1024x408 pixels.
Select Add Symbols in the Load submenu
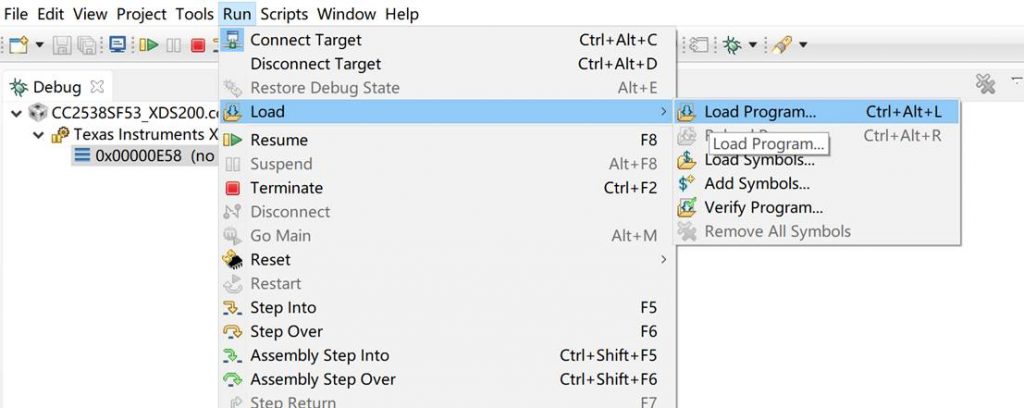(x=756, y=184)
